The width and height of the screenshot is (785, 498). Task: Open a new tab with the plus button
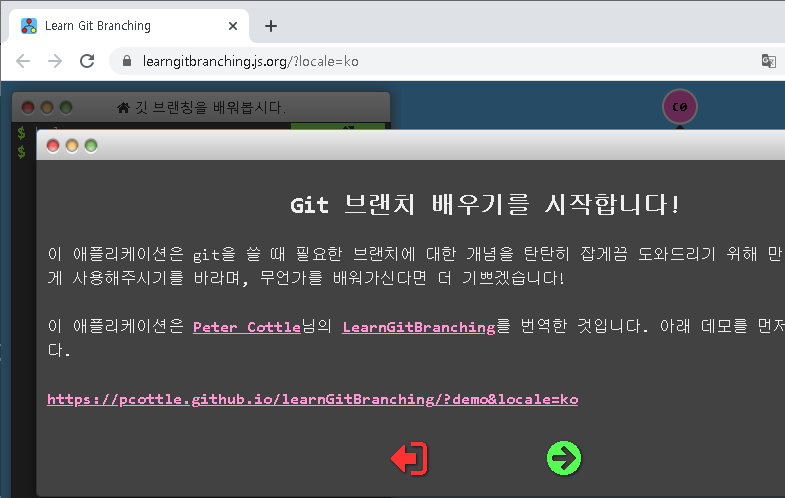pos(271,26)
